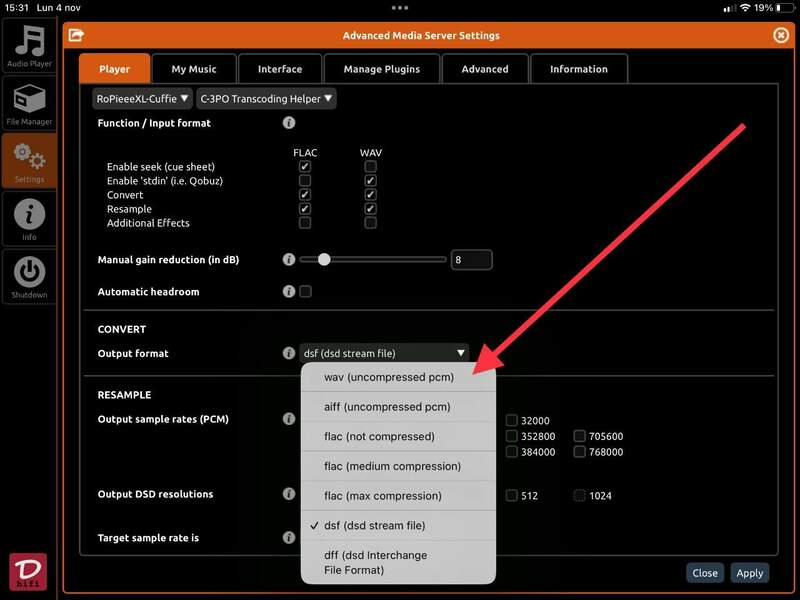This screenshot has width=800, height=600.
Task: Click info icon beside Manual gain reduction
Action: click(x=289, y=260)
